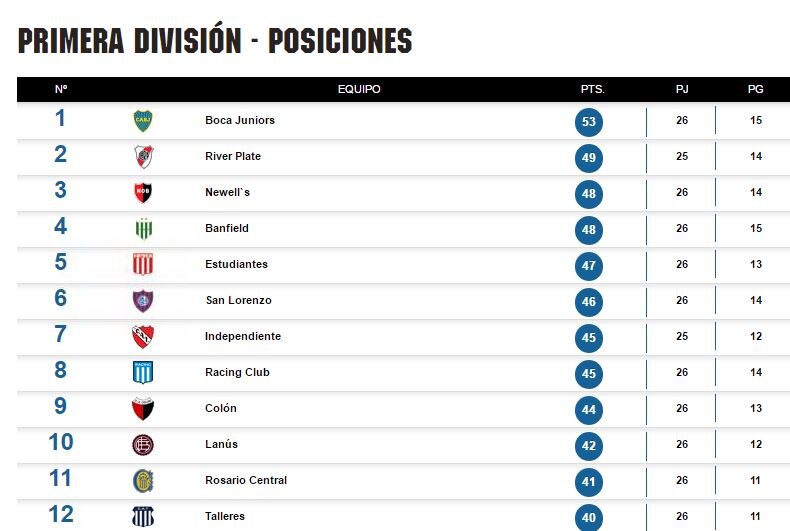This screenshot has height=531, width=790.
Task: Sort by the PTS. column header
Action: (x=592, y=89)
